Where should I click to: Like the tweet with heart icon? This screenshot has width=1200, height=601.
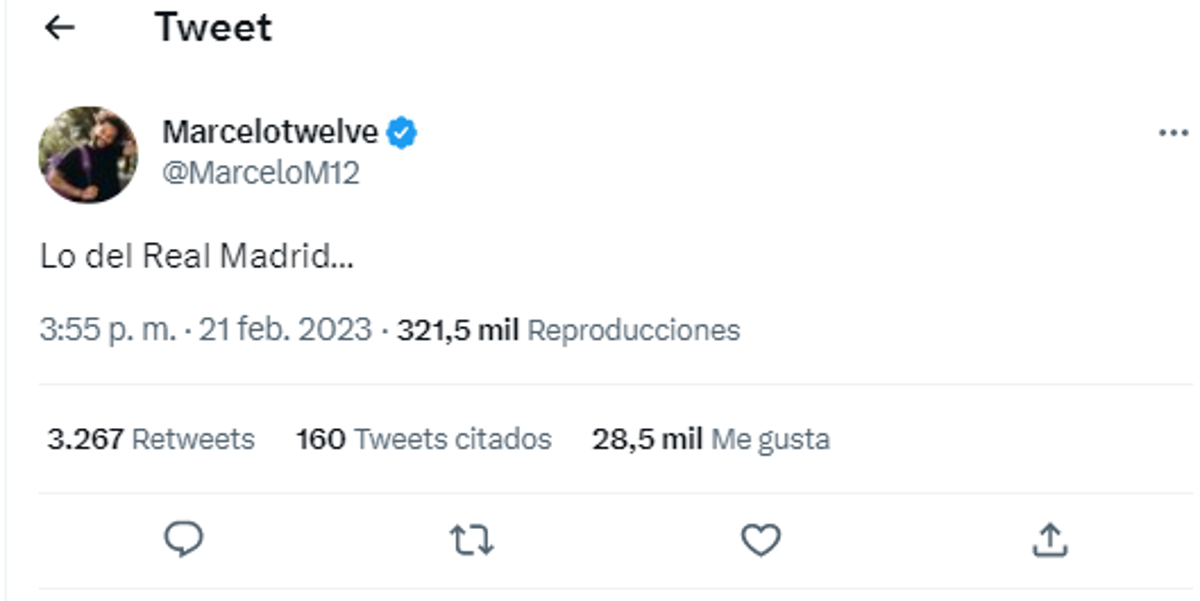(x=760, y=541)
